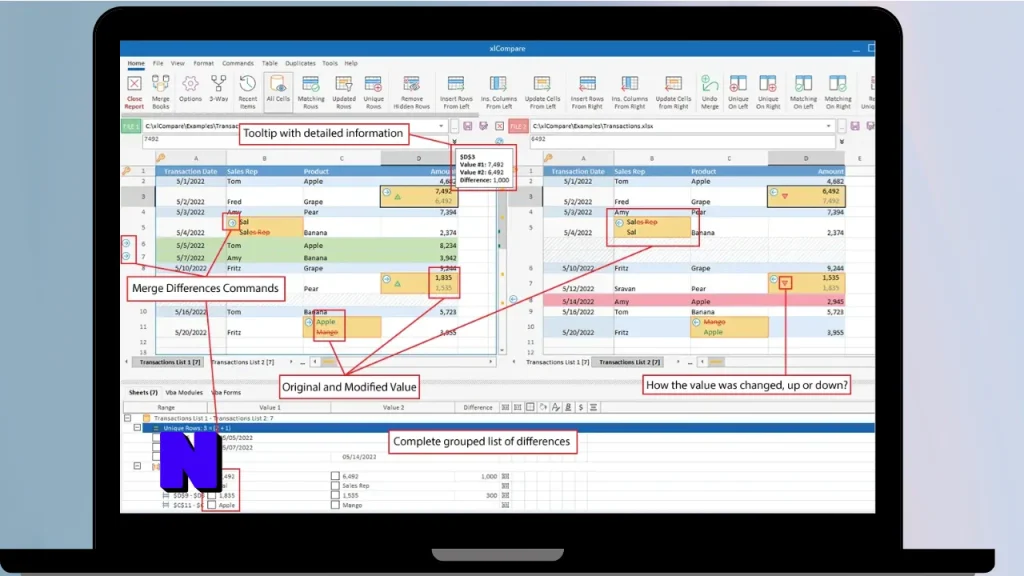This screenshot has height=576, width=1024.
Task: Check the box next to Apple in Value 1
Action: coord(212,505)
